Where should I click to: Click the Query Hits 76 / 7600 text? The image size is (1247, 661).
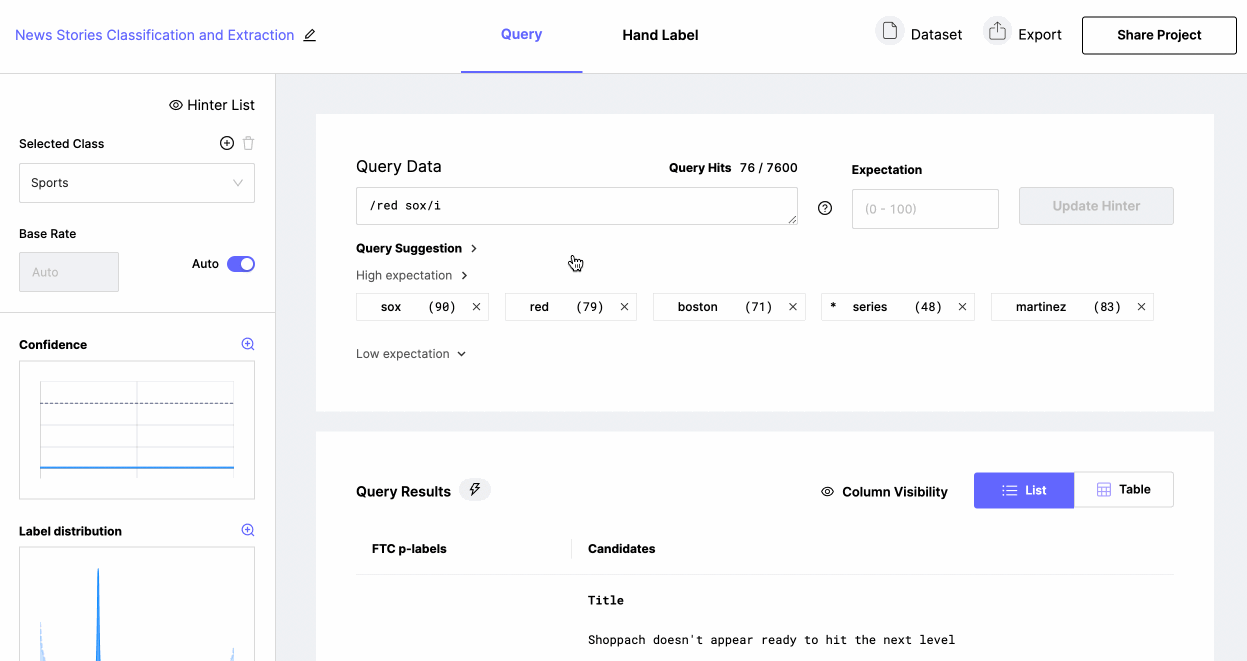[x=733, y=168]
